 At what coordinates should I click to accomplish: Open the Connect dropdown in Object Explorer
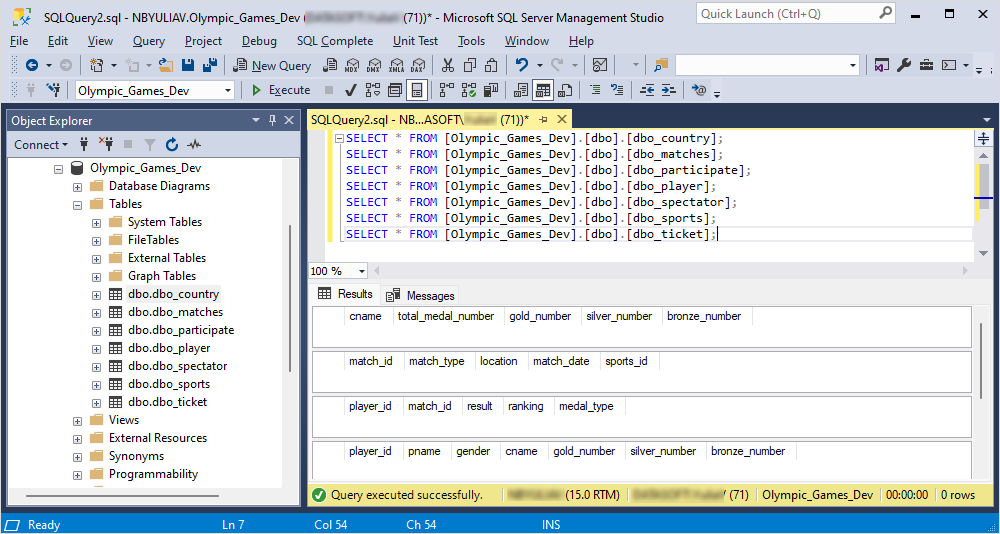(x=41, y=145)
